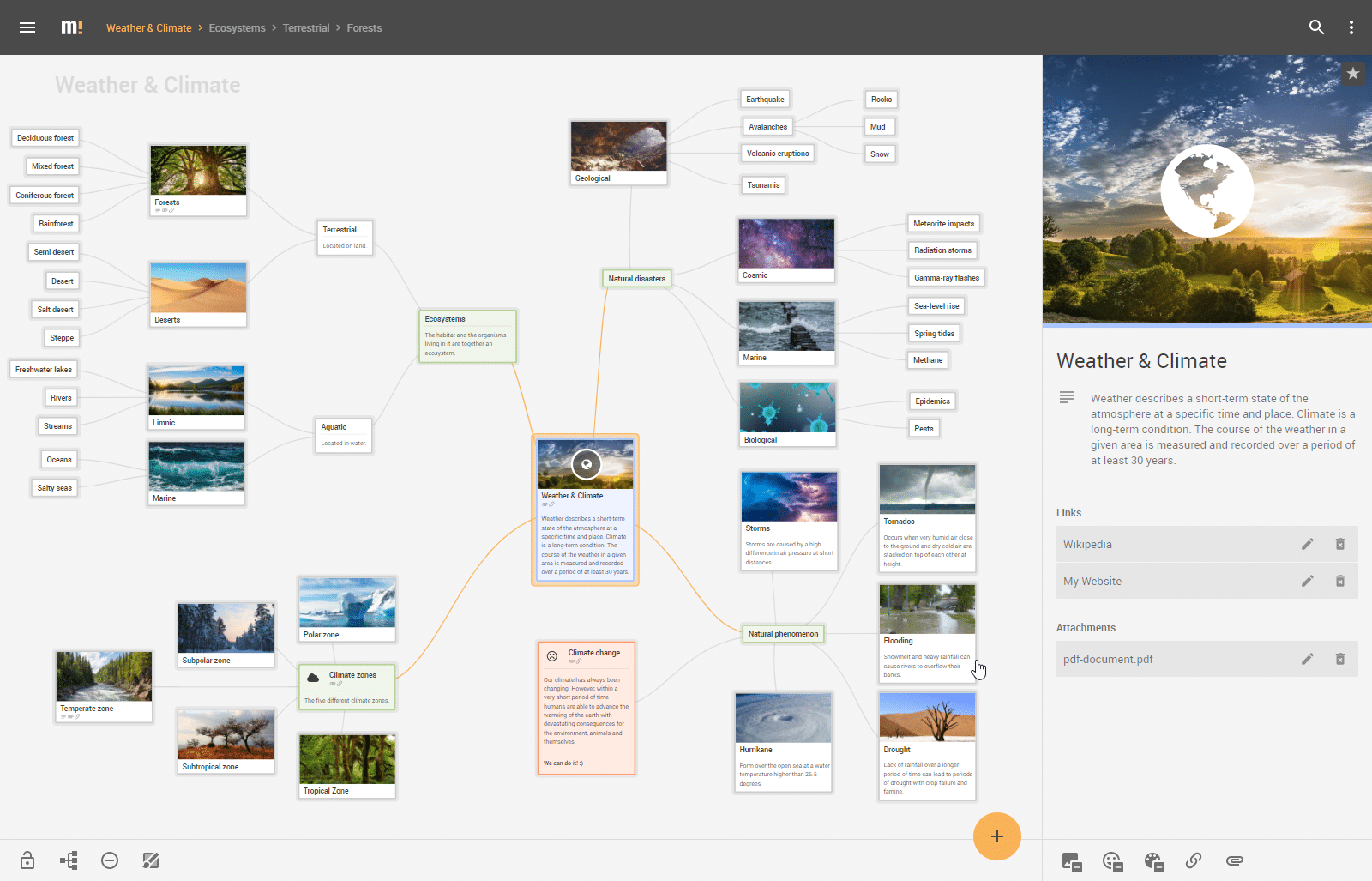Click the zoom out minus icon
Viewport: 1372px width, 881px height.
[110, 860]
